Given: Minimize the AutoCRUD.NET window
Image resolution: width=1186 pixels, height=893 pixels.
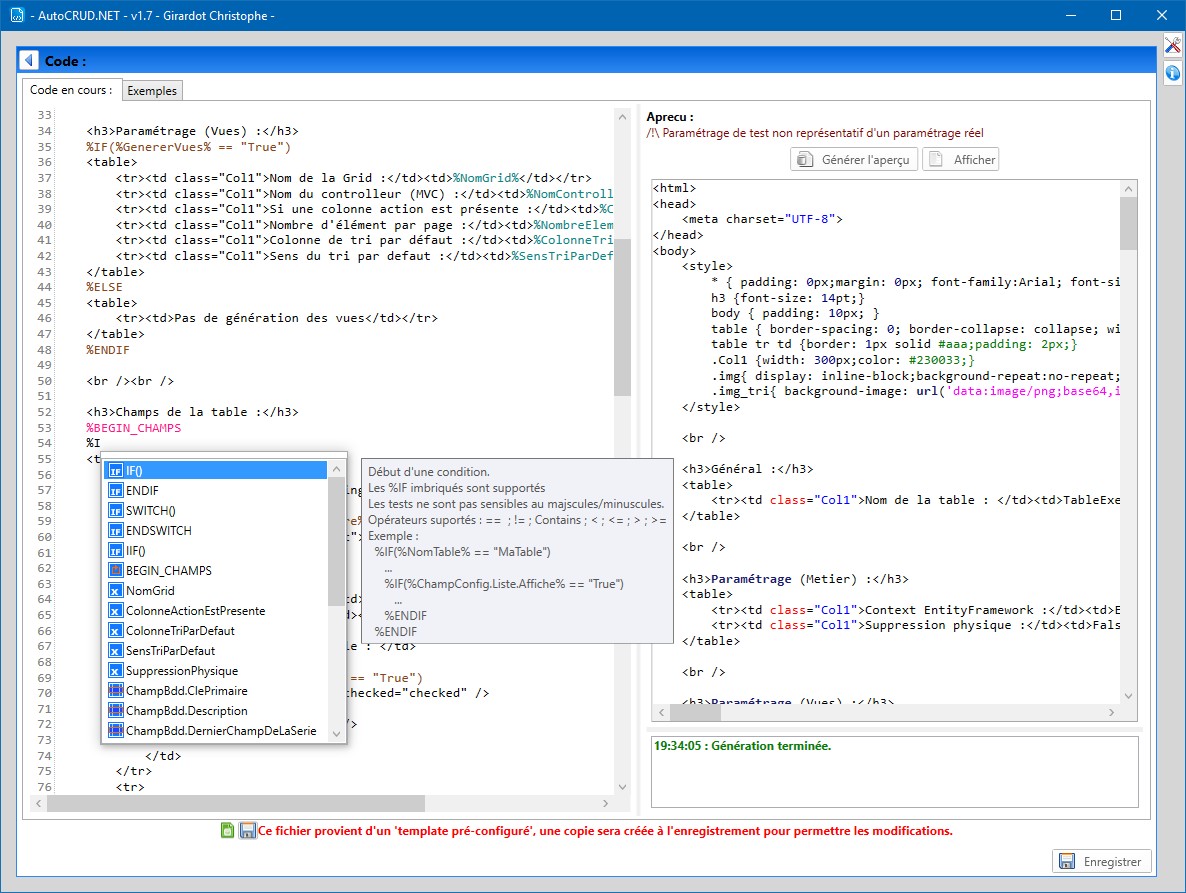Looking at the screenshot, I should tap(1070, 15).
